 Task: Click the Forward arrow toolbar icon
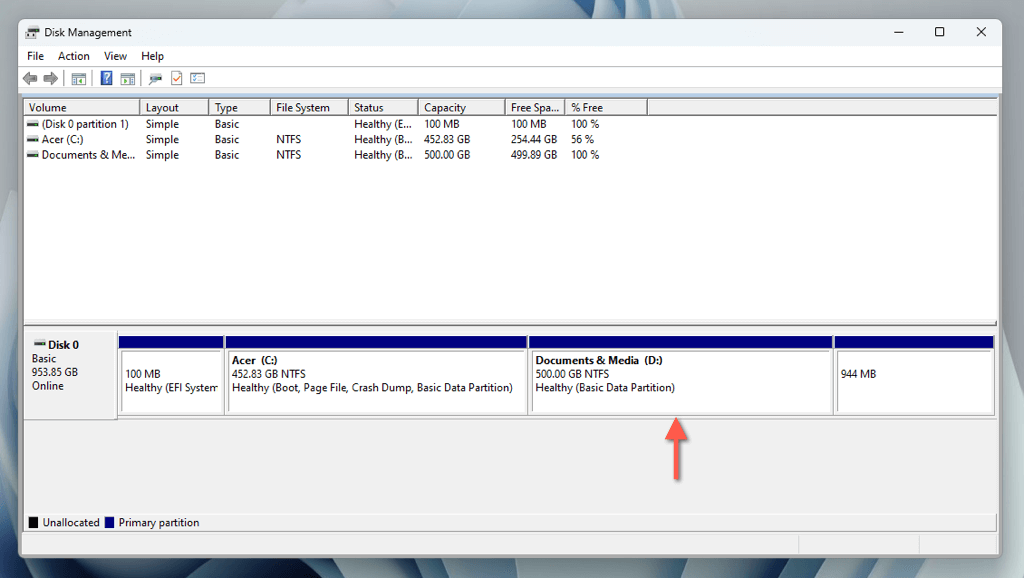point(50,78)
